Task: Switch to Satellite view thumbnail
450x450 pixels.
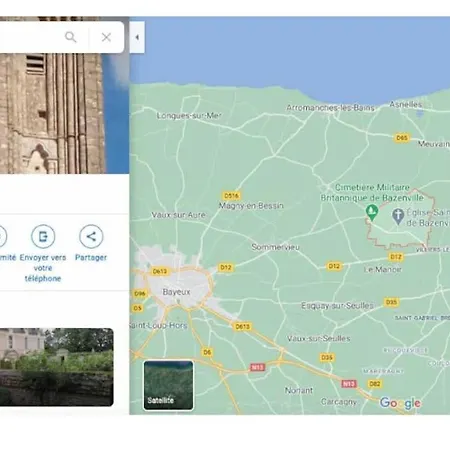Action: tap(168, 385)
